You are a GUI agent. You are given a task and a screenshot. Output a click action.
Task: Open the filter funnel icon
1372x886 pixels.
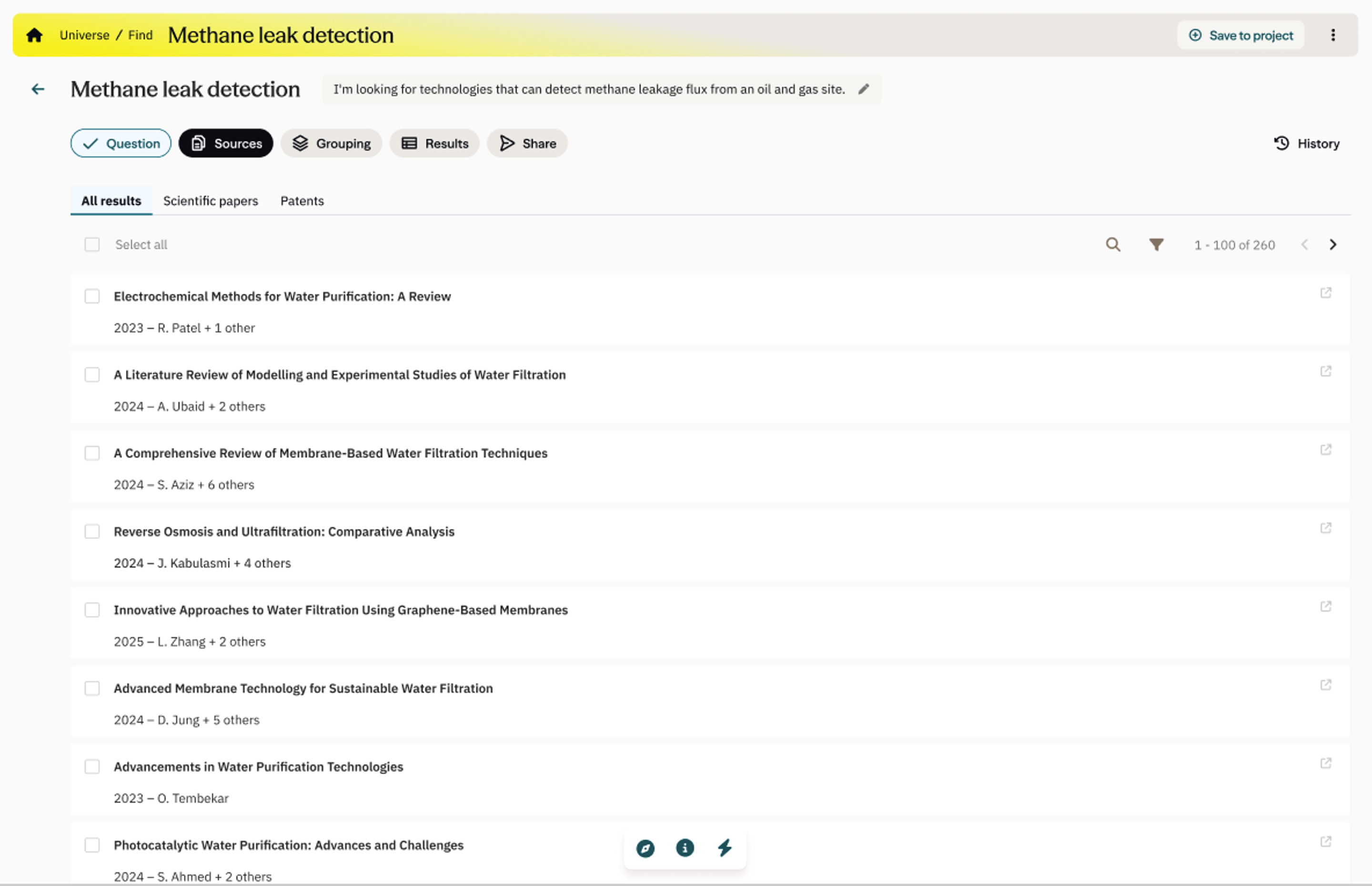tap(1156, 244)
